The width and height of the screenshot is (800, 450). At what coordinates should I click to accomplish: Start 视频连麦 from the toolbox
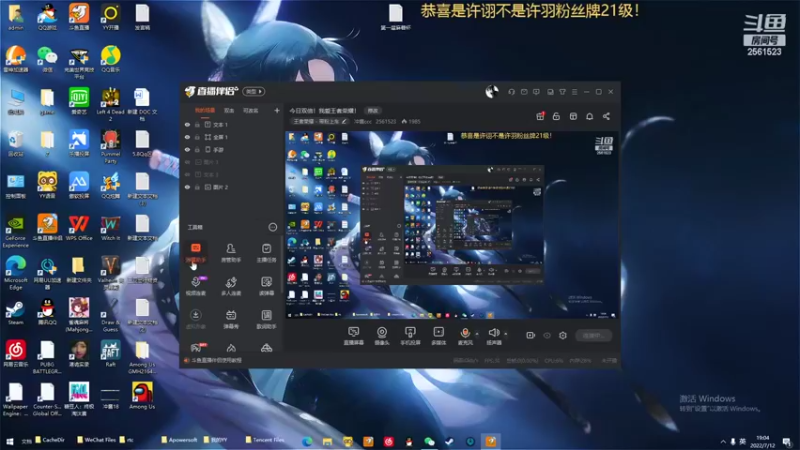coord(195,286)
